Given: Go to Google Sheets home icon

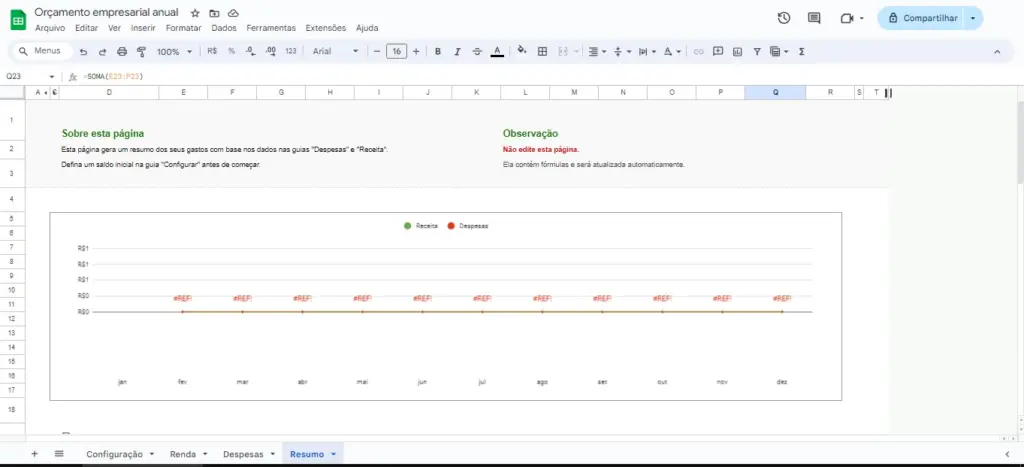Looking at the screenshot, I should point(18,20).
